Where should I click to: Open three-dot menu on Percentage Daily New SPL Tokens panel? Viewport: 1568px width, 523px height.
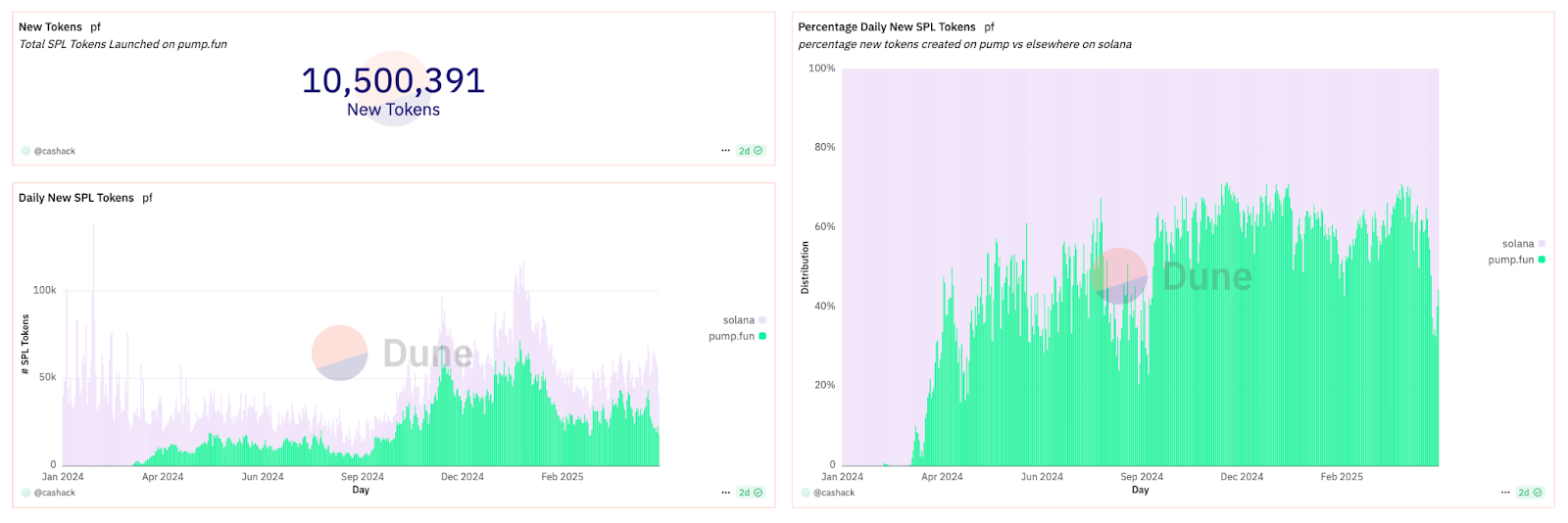tap(1505, 493)
